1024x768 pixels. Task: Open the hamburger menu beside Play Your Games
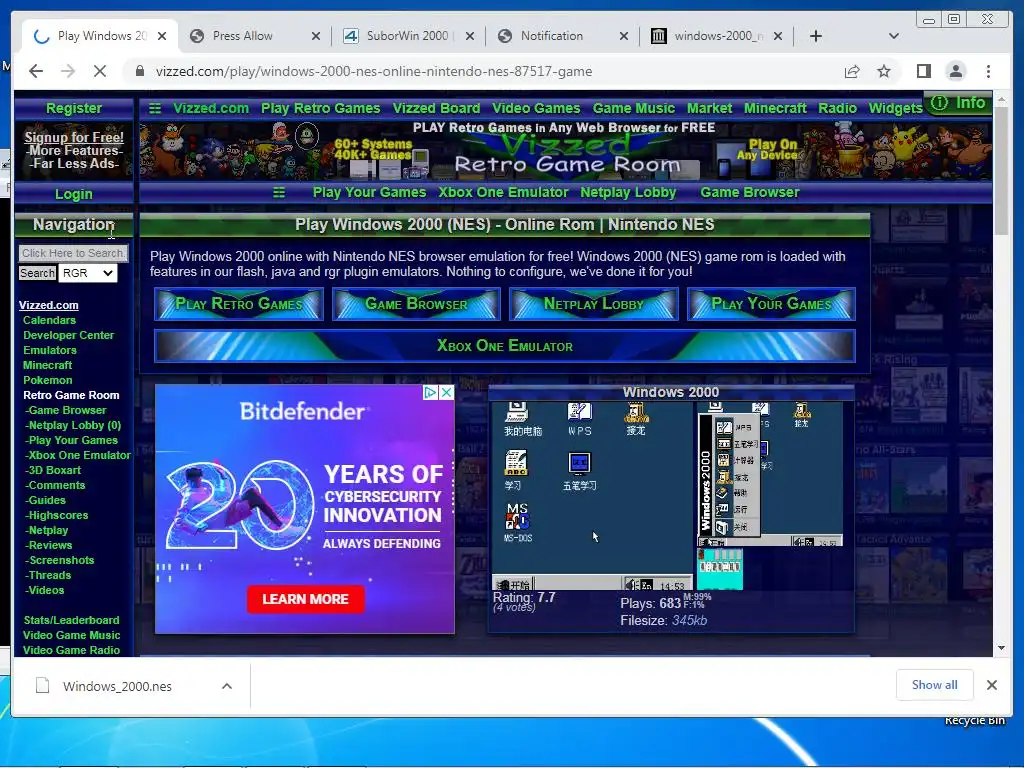279,193
